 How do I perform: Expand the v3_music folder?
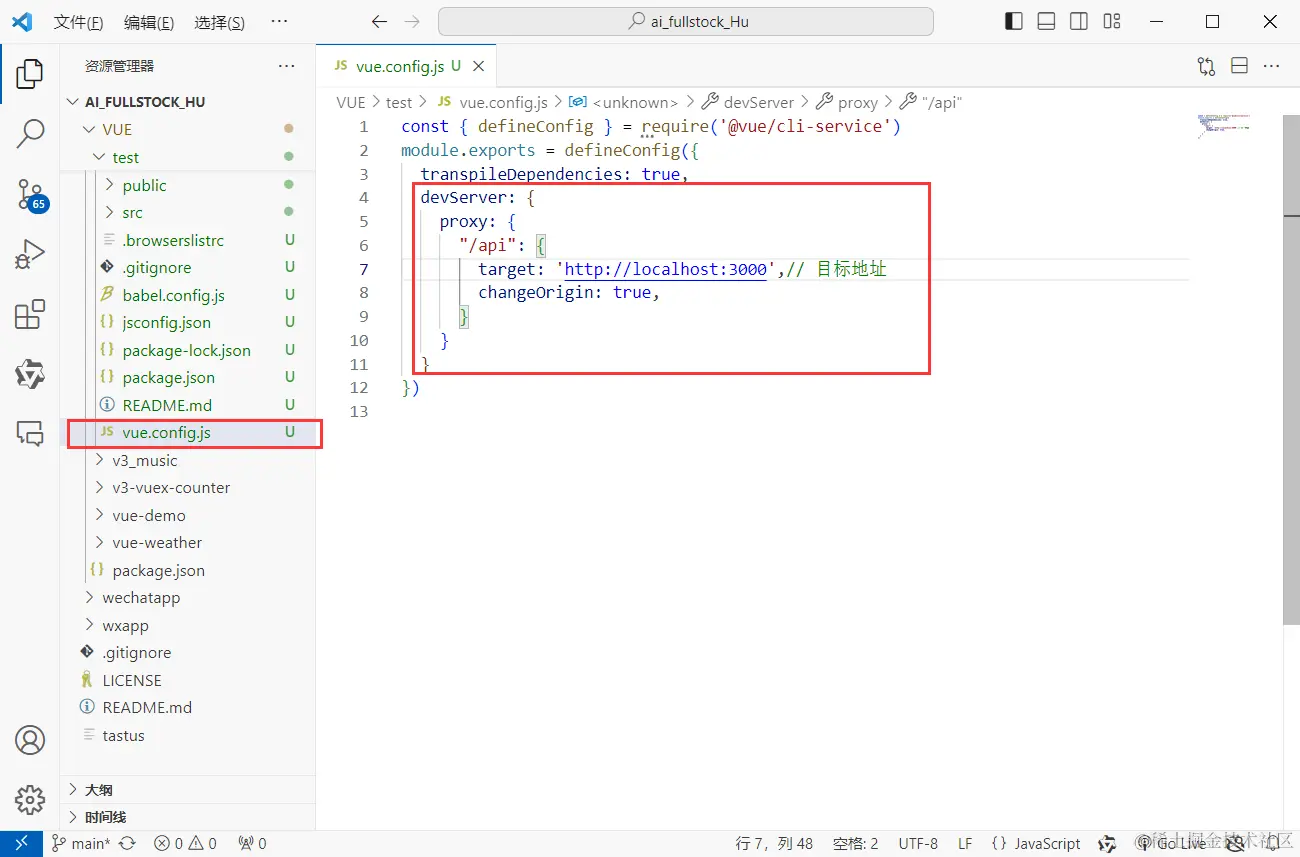[188, 460]
